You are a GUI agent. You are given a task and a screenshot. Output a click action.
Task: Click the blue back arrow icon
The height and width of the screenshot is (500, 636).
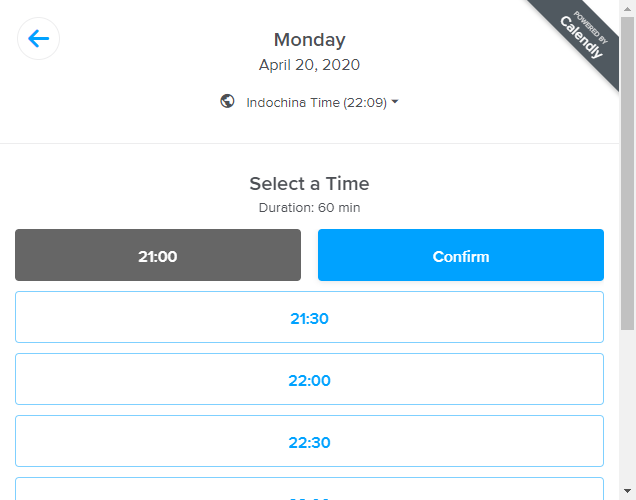39,39
